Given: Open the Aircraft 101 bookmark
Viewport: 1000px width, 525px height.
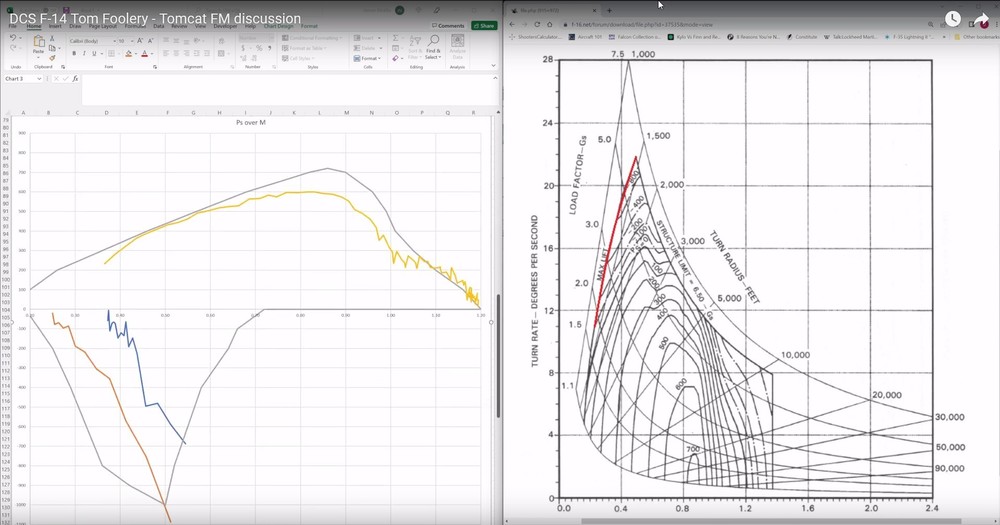Looking at the screenshot, I should pos(585,37).
